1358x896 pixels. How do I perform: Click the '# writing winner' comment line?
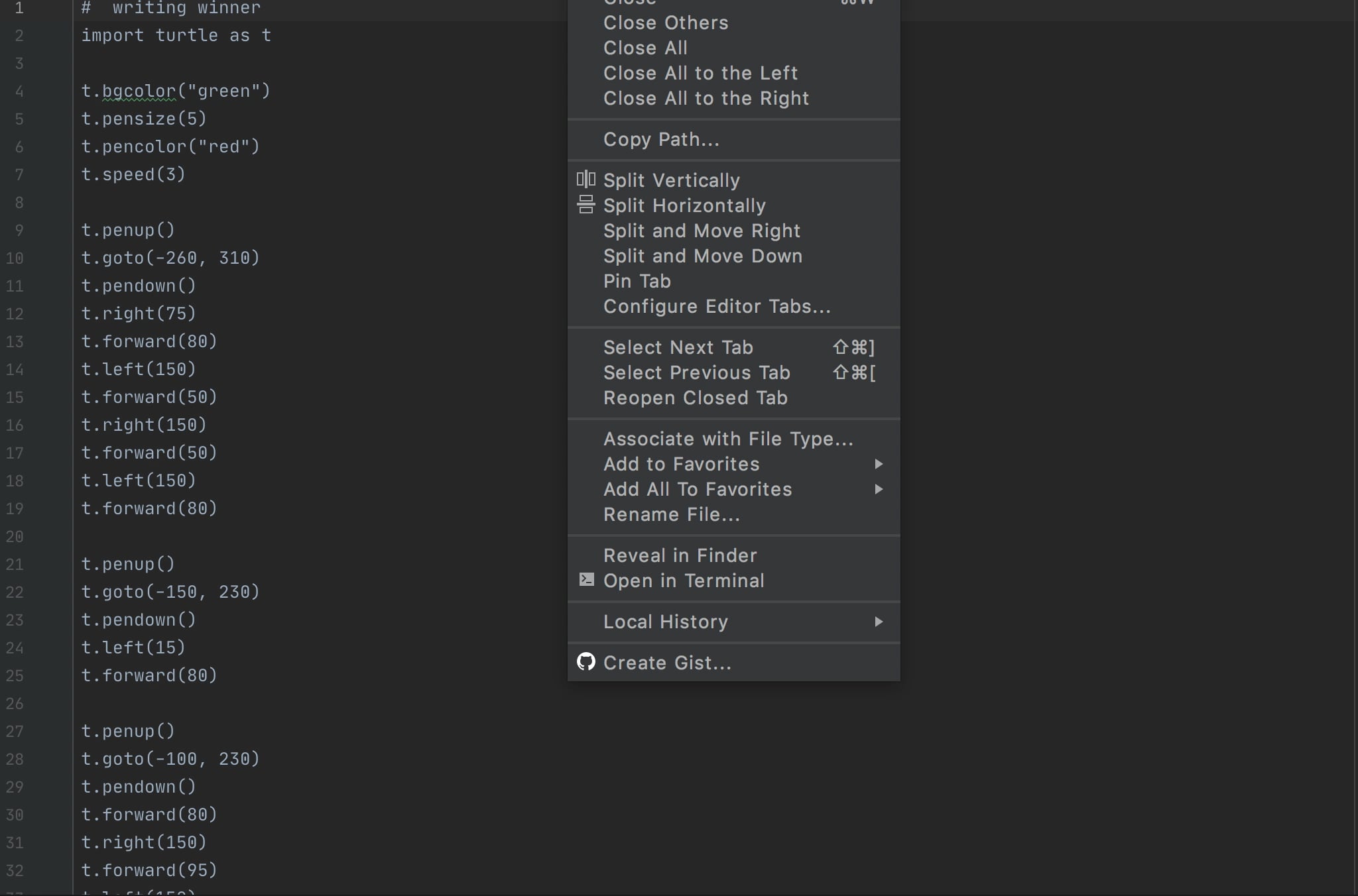[171, 8]
